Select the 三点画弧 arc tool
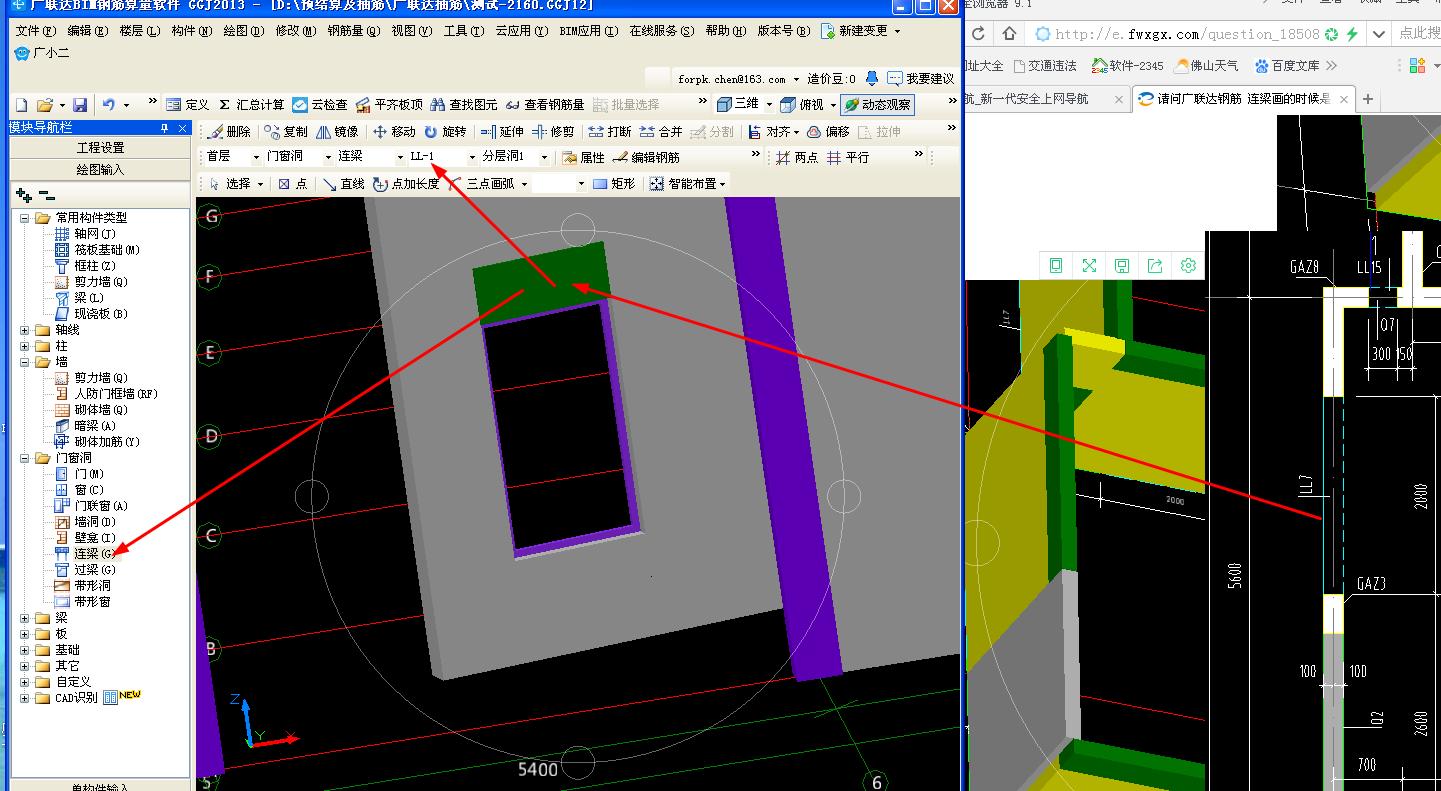This screenshot has height=791, width=1441. (481, 184)
